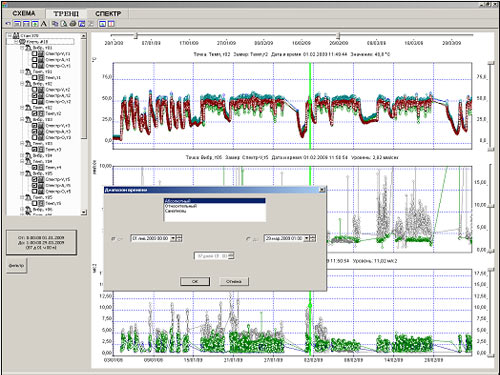
Task: Click the Вибр. т03 sensor icon
Action: [28, 120]
